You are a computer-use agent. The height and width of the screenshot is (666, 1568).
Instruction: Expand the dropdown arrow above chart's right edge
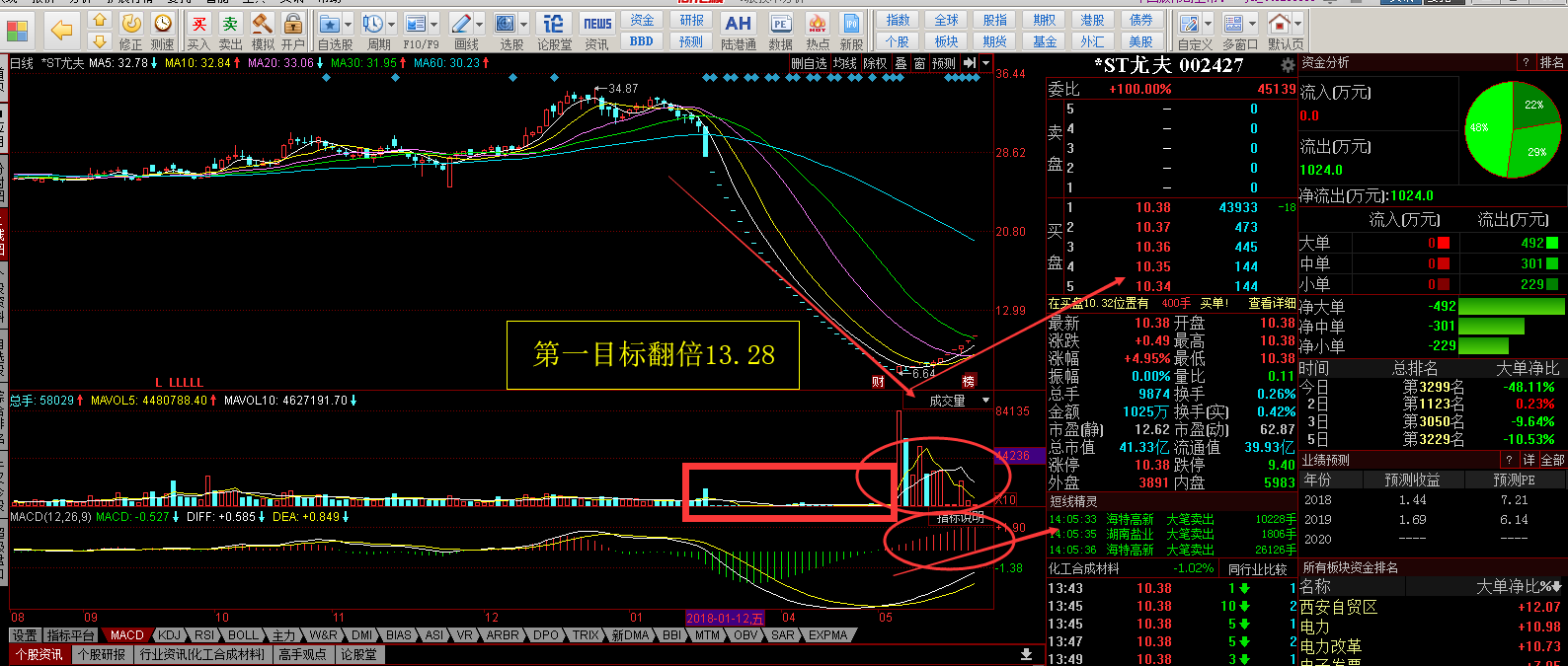985,63
